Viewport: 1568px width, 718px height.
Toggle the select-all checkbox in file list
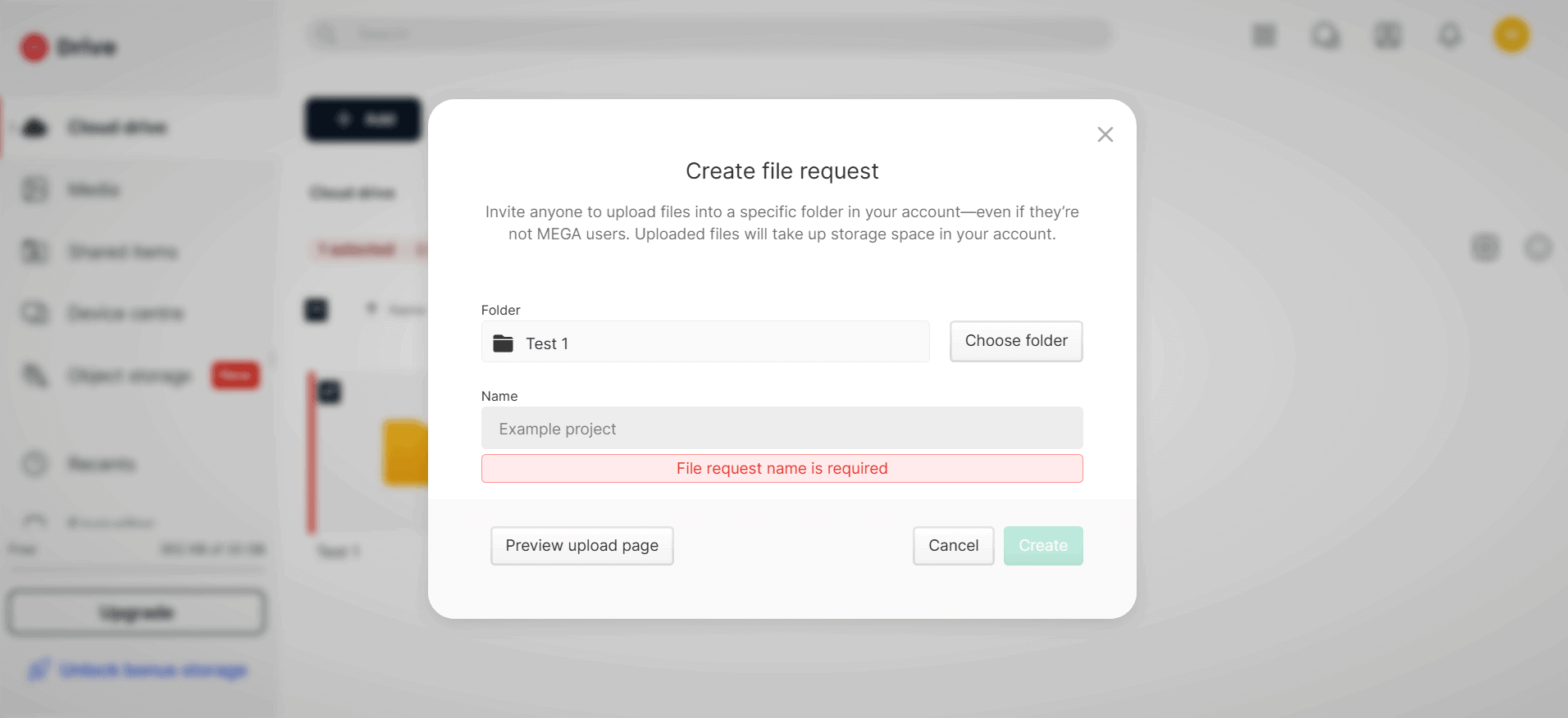click(x=316, y=310)
